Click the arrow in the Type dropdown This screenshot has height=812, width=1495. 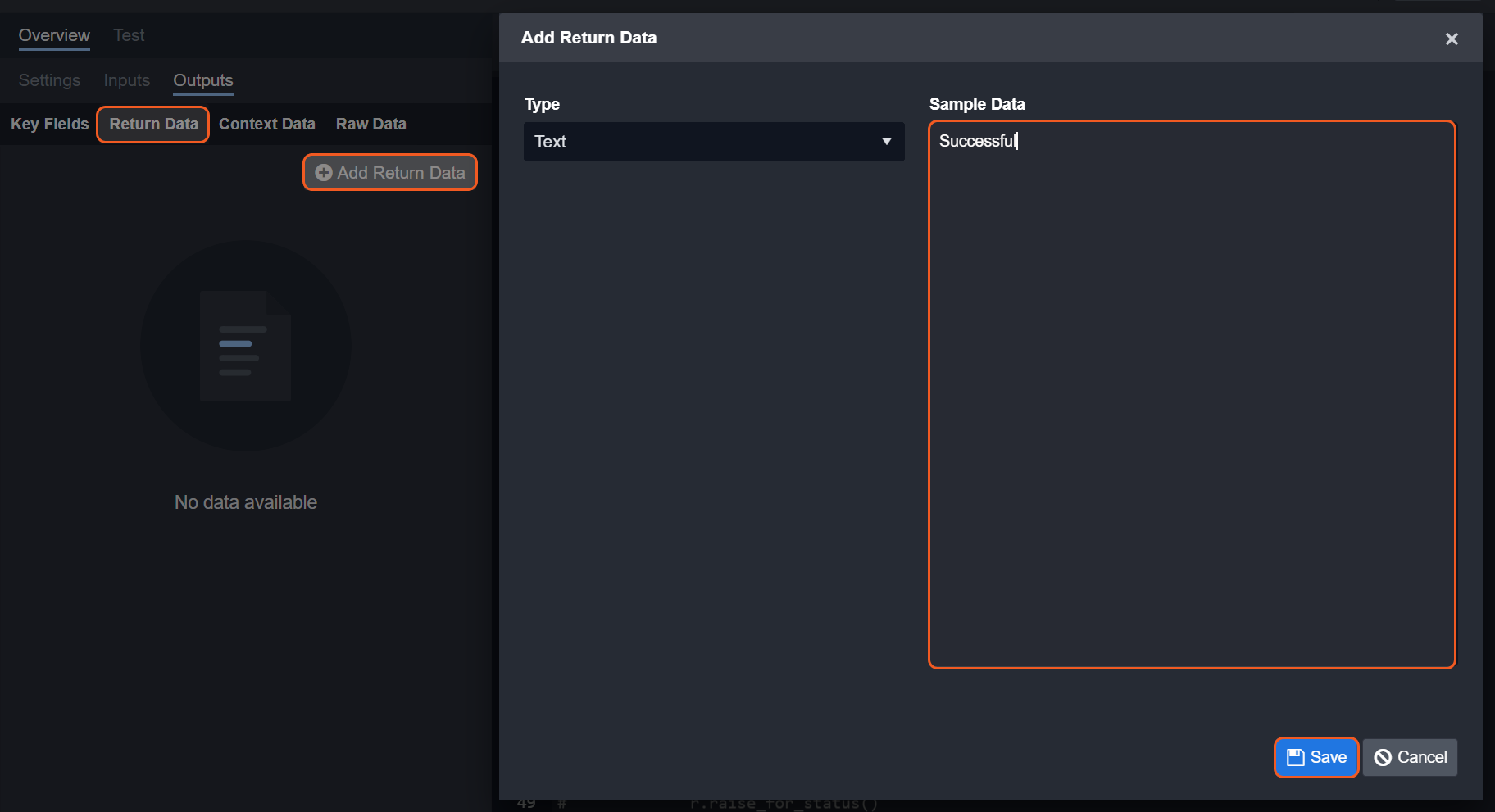[x=886, y=142]
